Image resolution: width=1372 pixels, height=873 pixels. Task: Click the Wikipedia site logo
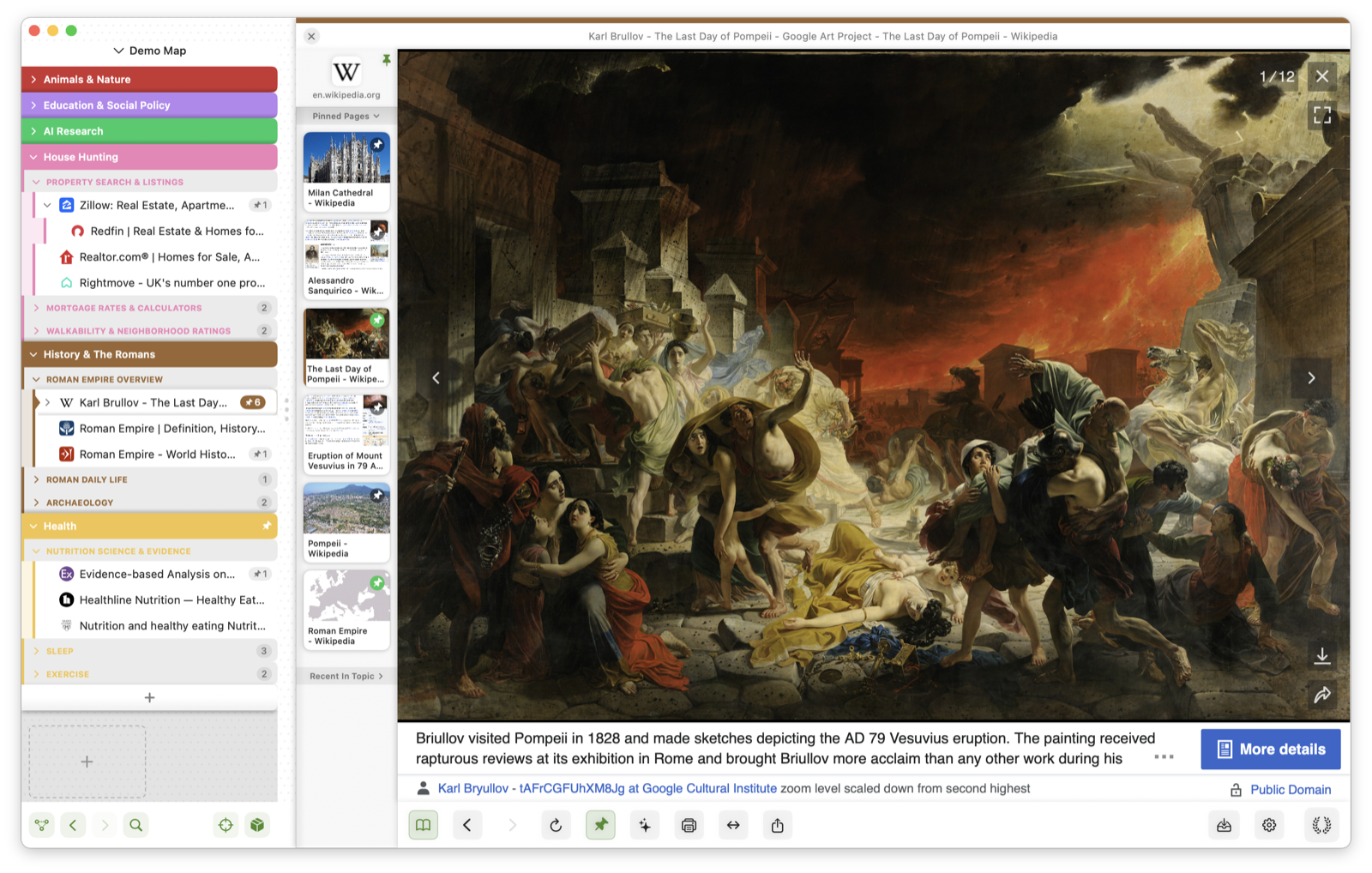[346, 72]
